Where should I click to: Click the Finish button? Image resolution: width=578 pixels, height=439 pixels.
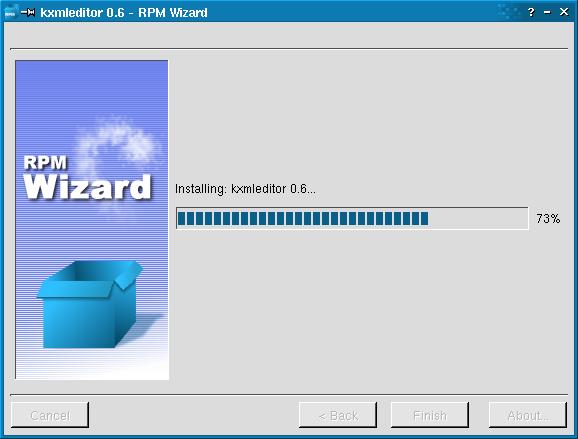pyautogui.click(x=430, y=415)
